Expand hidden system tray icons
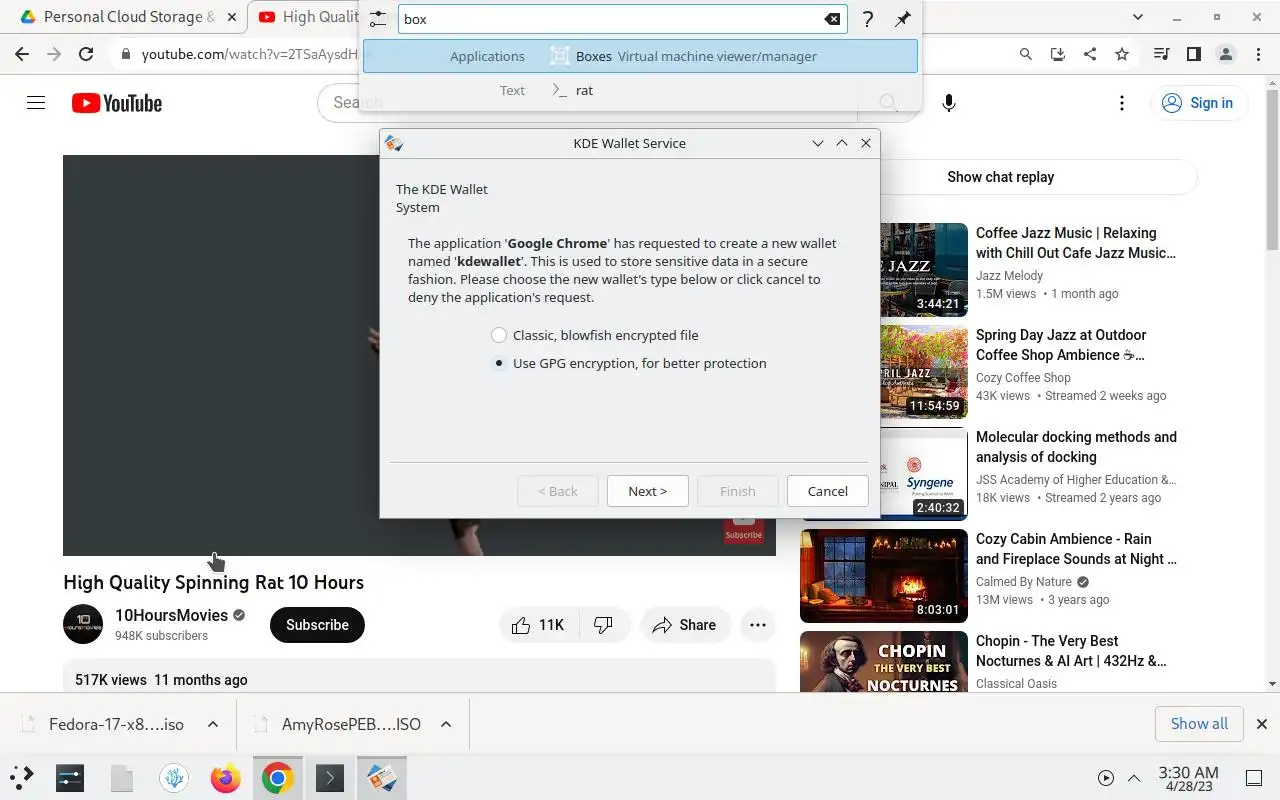This screenshot has height=800, width=1280. pos(1134,778)
